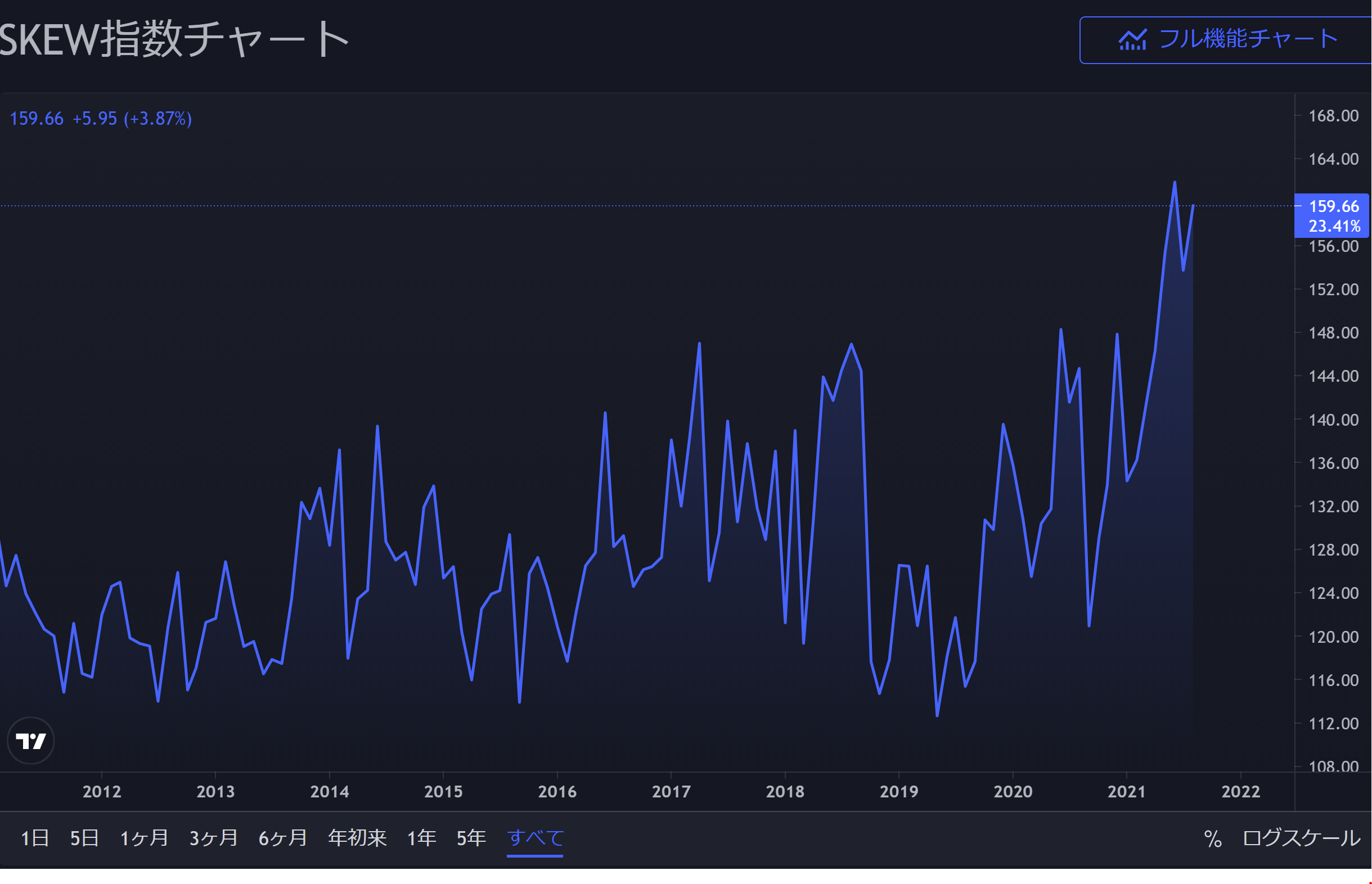Click the 2018 label on time axis

coord(785,792)
